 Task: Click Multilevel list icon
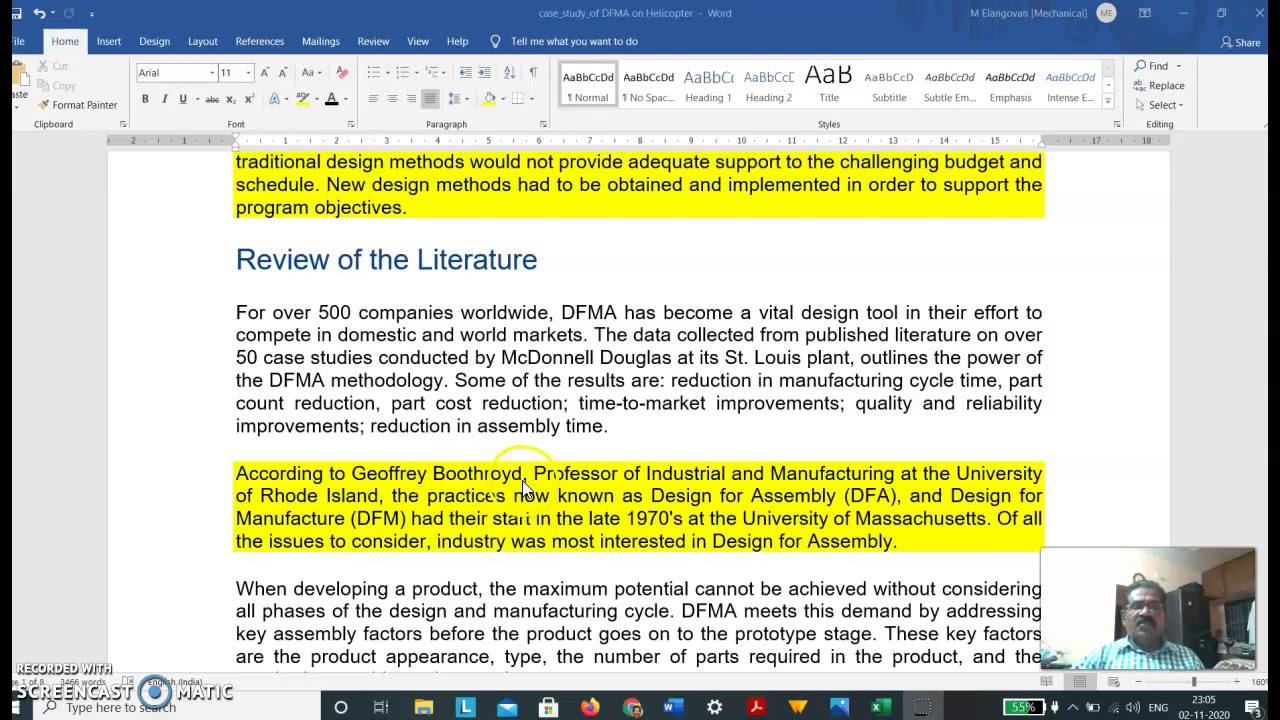(432, 72)
